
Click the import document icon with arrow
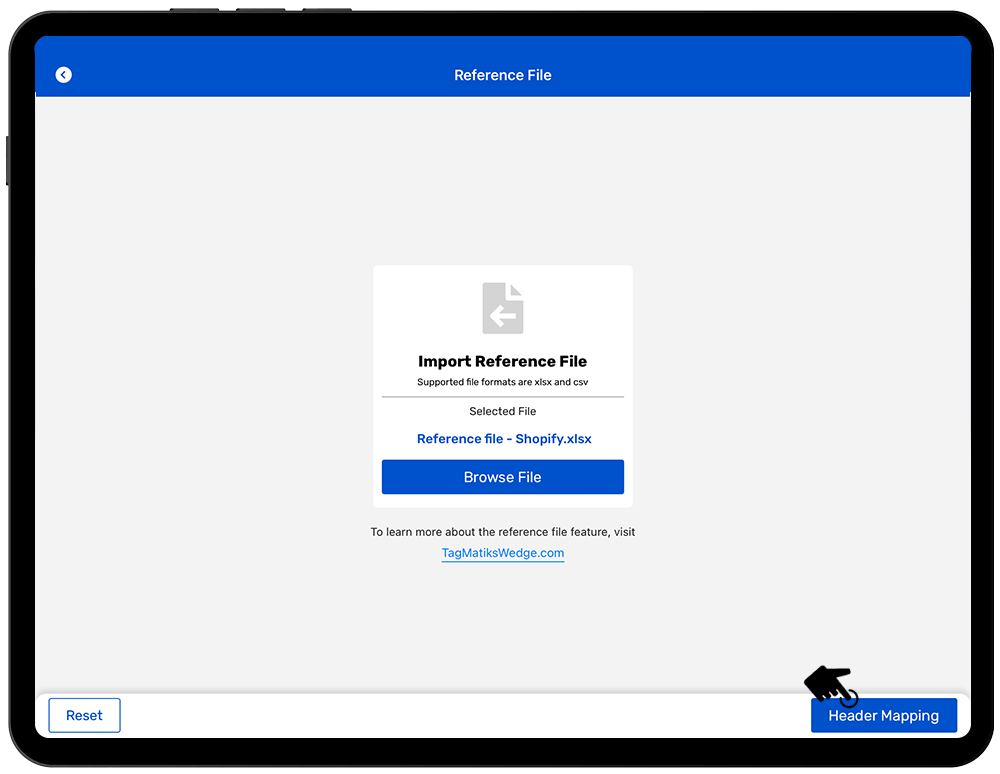[x=503, y=308]
